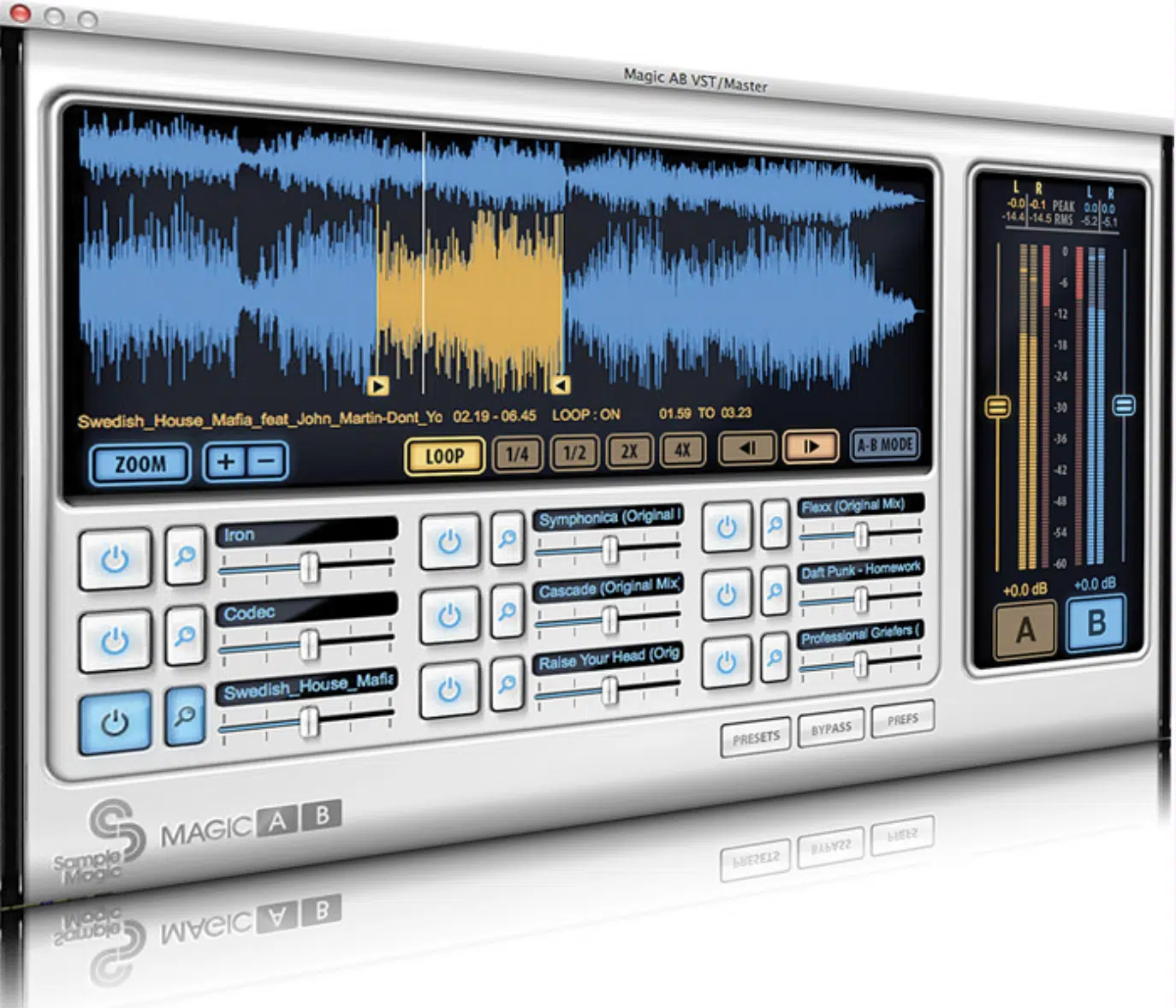Switch to source B
Image resolution: width=1176 pixels, height=1008 pixels.
[x=1096, y=622]
